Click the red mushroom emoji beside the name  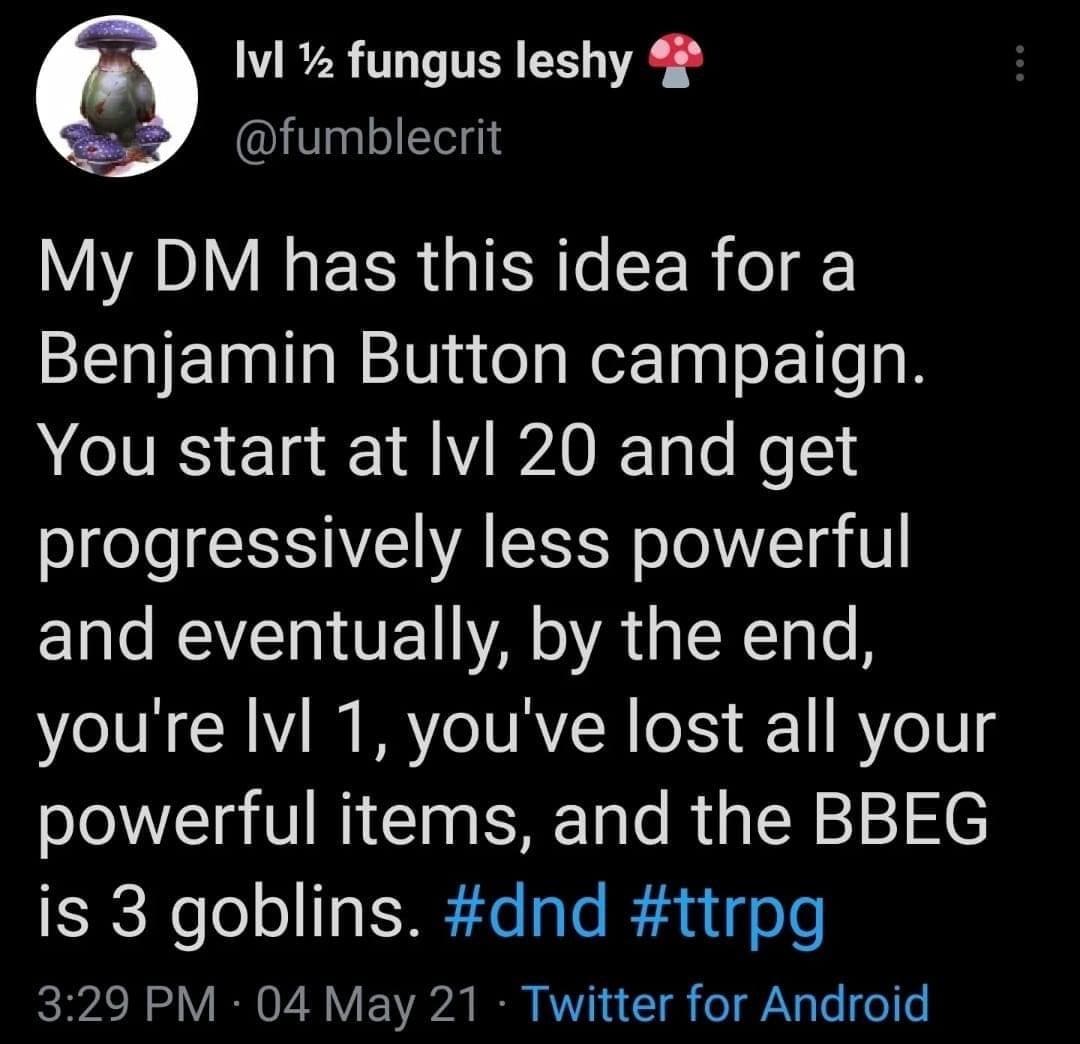tap(676, 61)
